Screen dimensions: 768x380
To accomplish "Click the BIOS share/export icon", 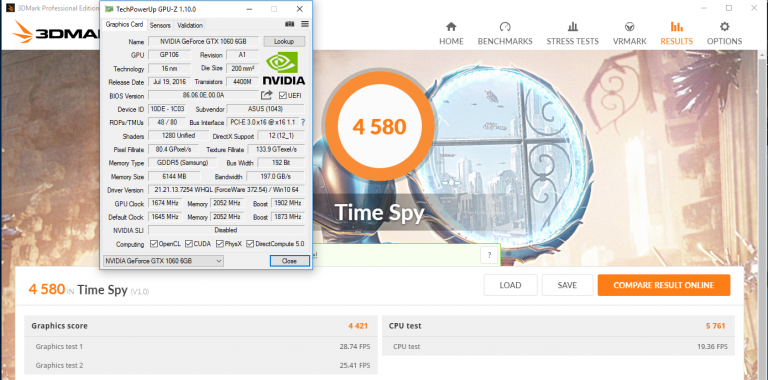I will tap(266, 95).
